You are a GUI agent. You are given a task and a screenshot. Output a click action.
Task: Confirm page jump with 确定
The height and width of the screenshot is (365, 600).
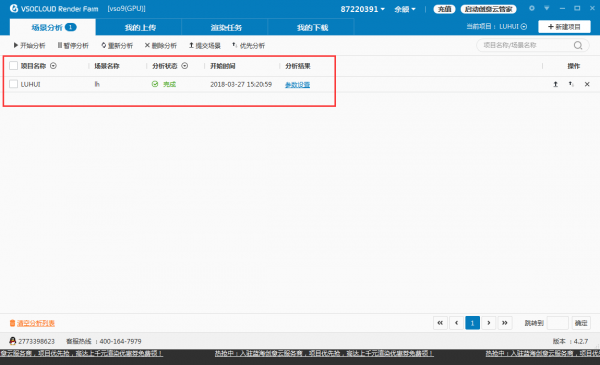581,323
